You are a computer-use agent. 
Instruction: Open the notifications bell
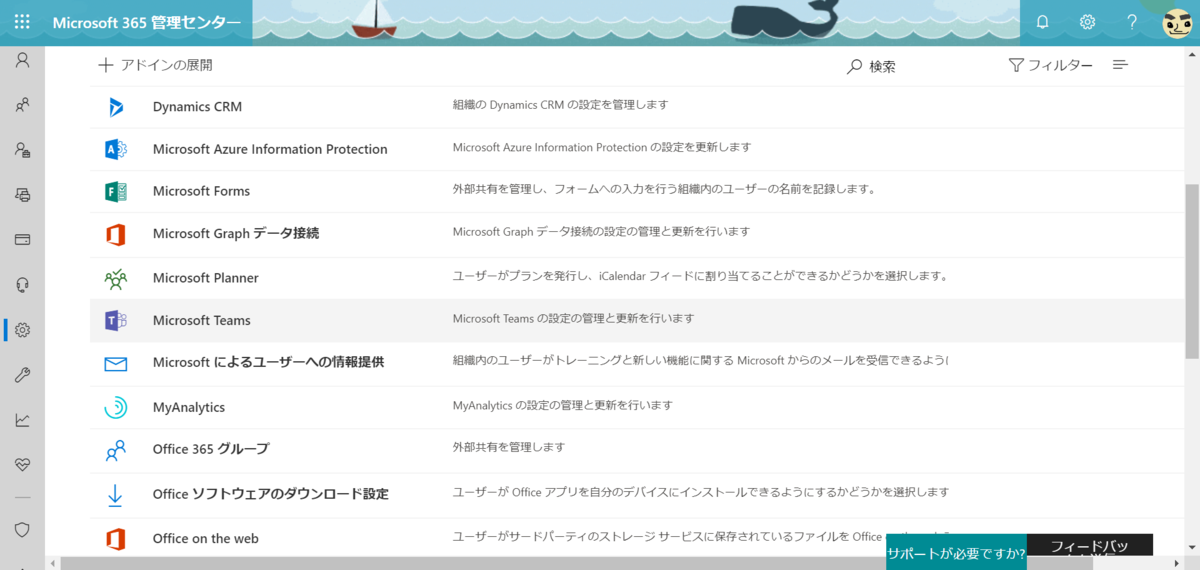pyautogui.click(x=1042, y=22)
